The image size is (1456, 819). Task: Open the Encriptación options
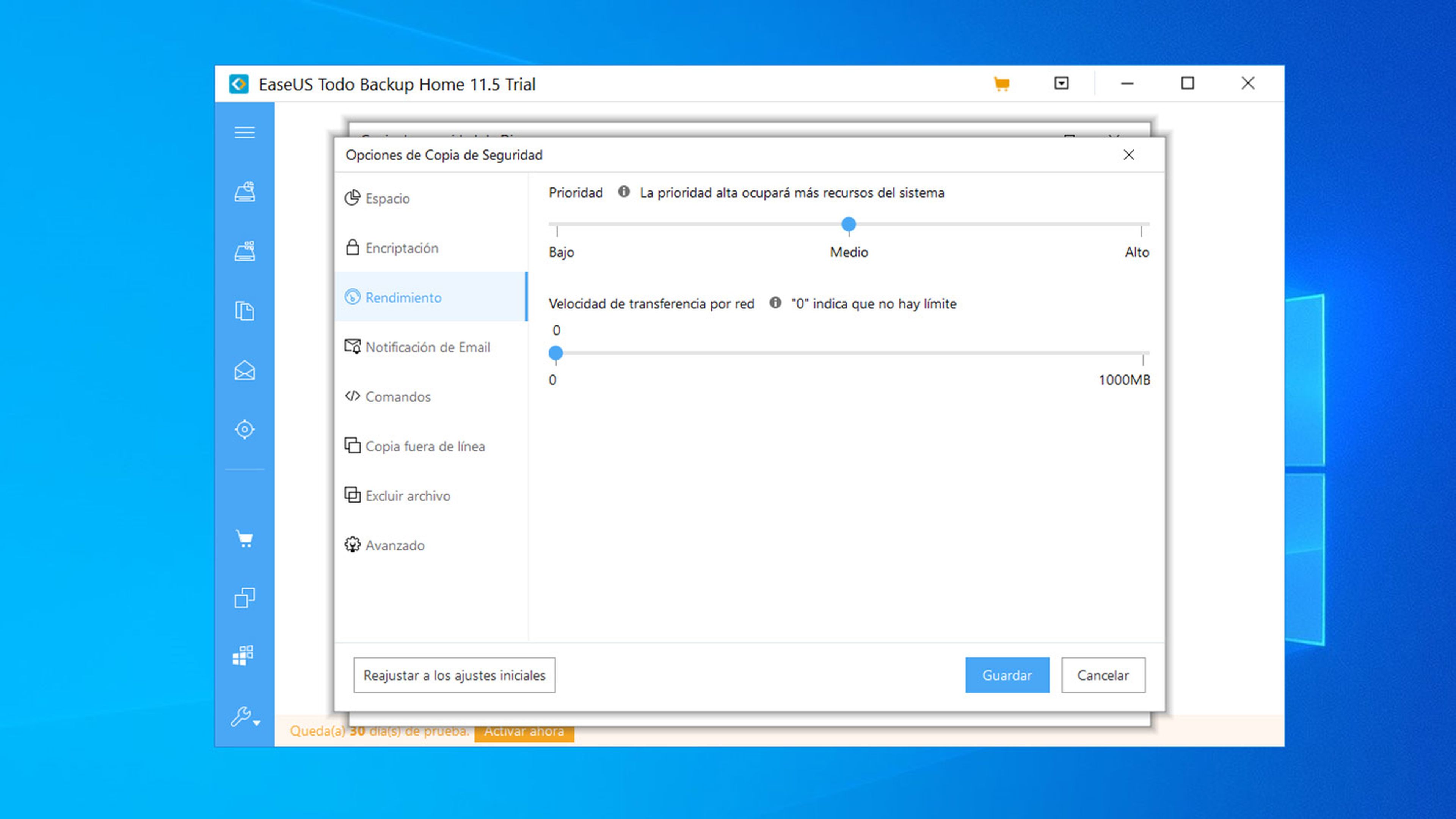[401, 248]
